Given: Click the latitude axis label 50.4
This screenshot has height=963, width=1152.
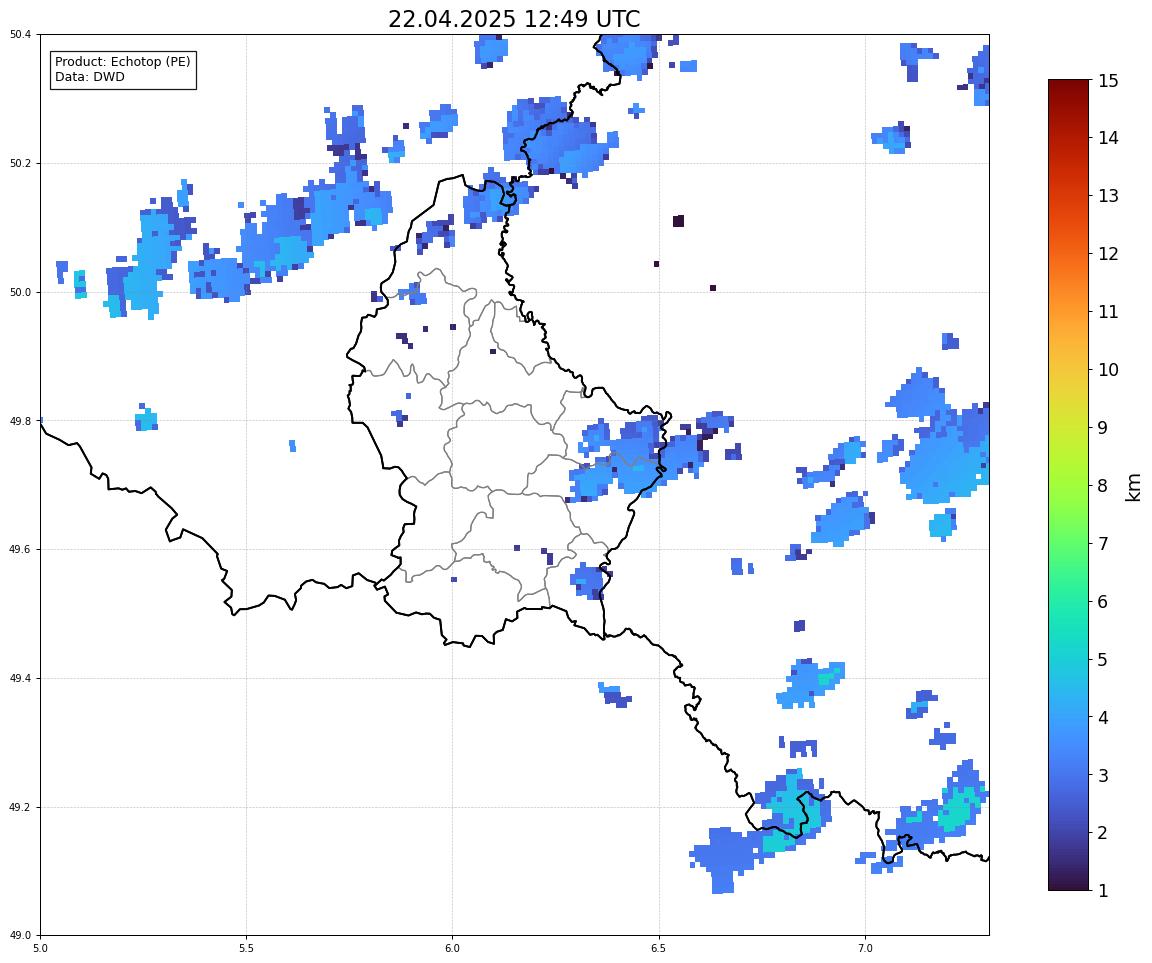Looking at the screenshot, I should pos(21,35).
